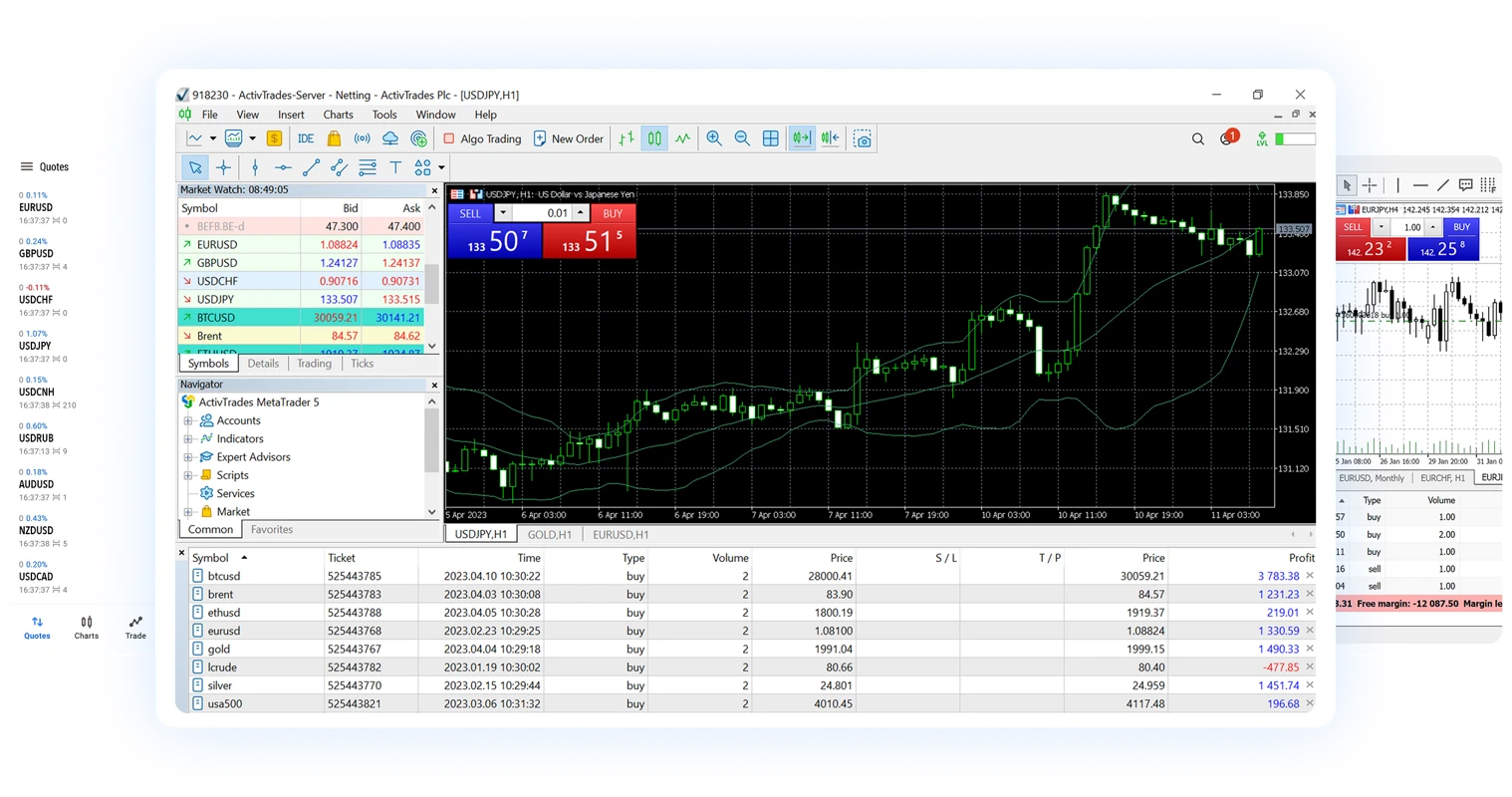The height and width of the screenshot is (797, 1512).
Task: Click the zoom in magnifier icon
Action: pyautogui.click(x=714, y=138)
